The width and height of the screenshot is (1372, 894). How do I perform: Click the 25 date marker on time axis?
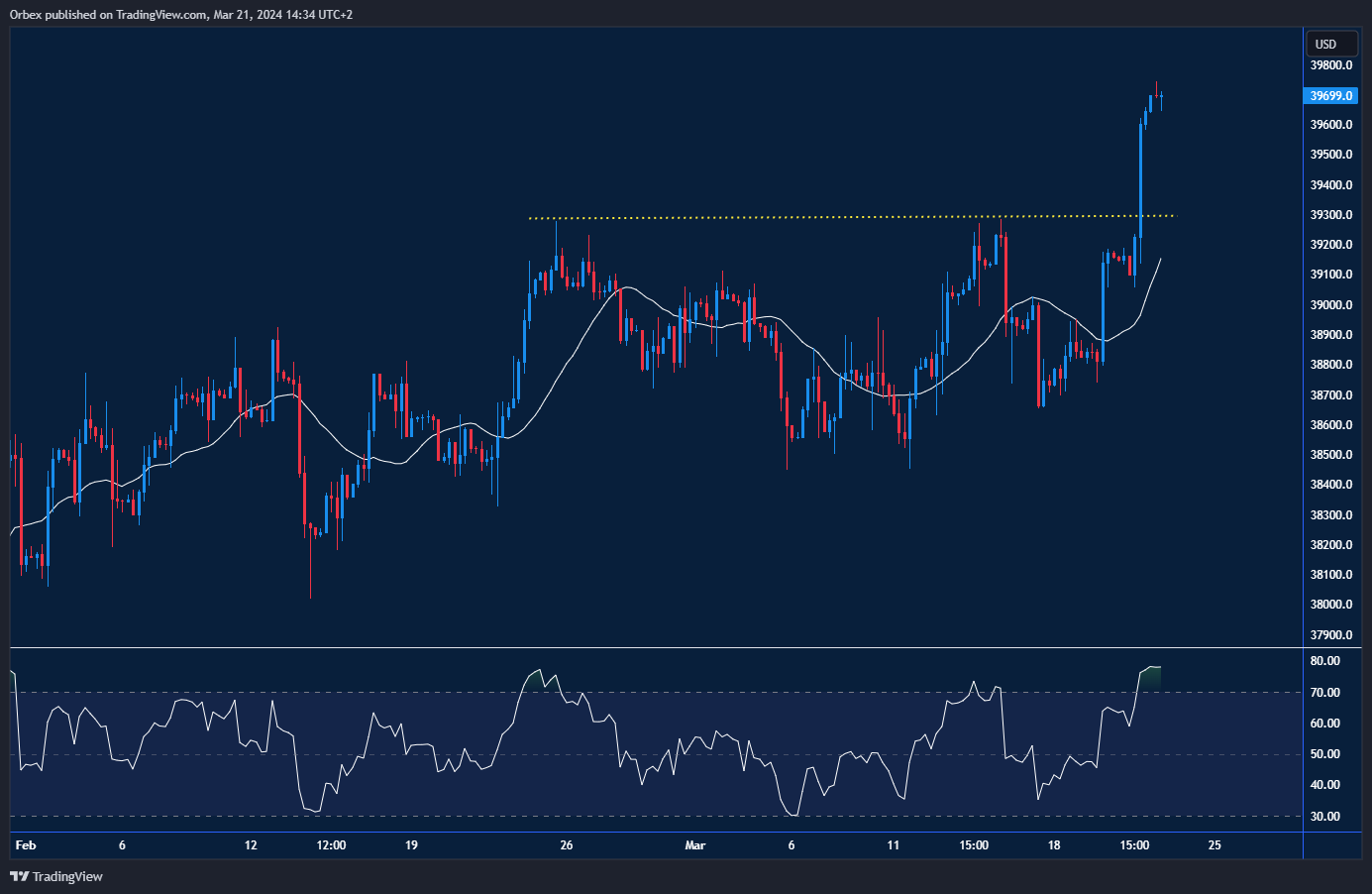click(x=1214, y=845)
